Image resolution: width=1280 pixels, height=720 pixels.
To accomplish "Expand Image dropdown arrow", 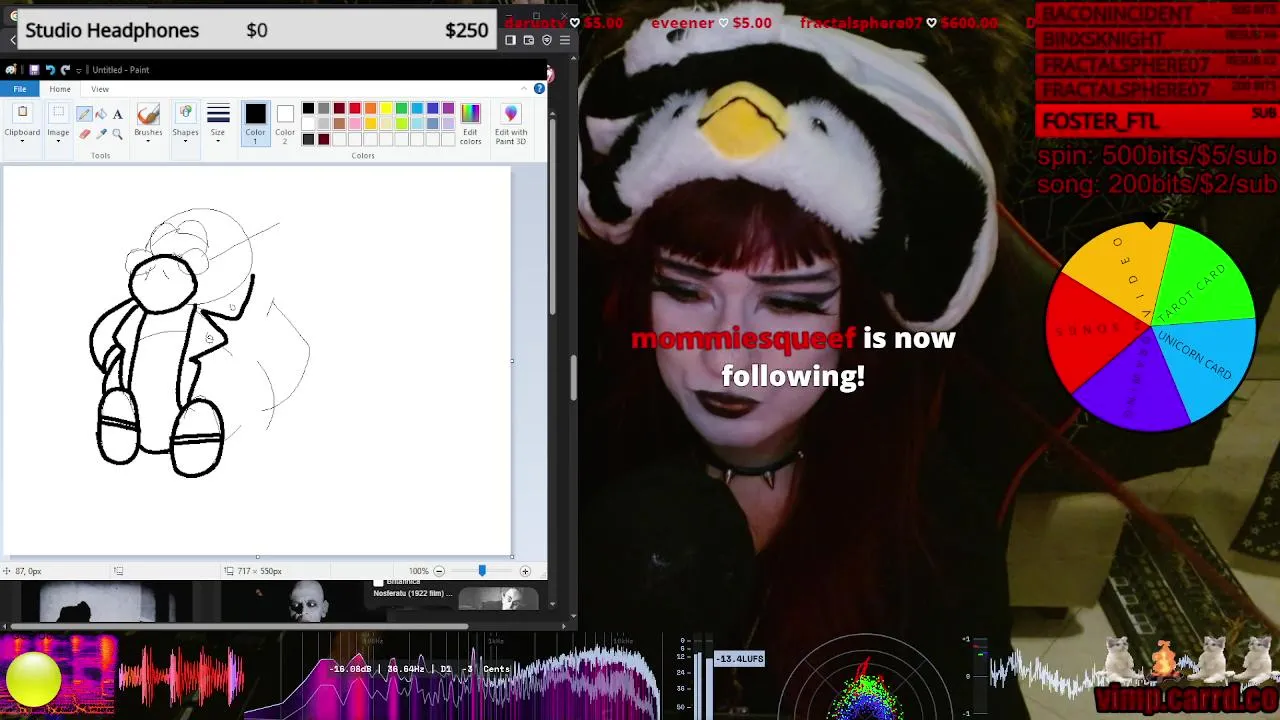I will click(58, 141).
